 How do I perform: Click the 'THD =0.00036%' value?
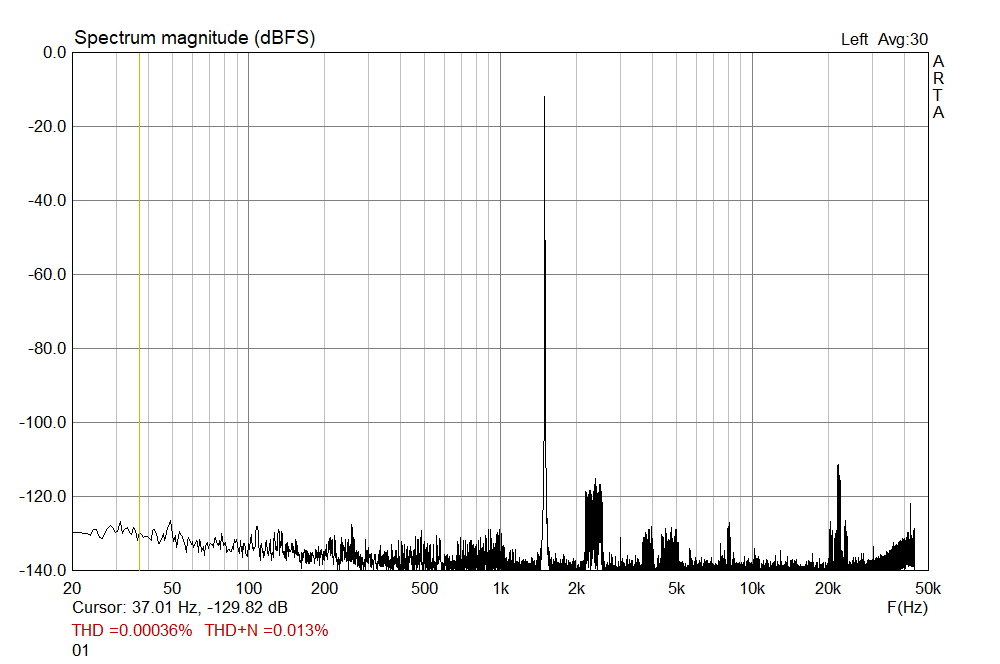click(x=132, y=630)
